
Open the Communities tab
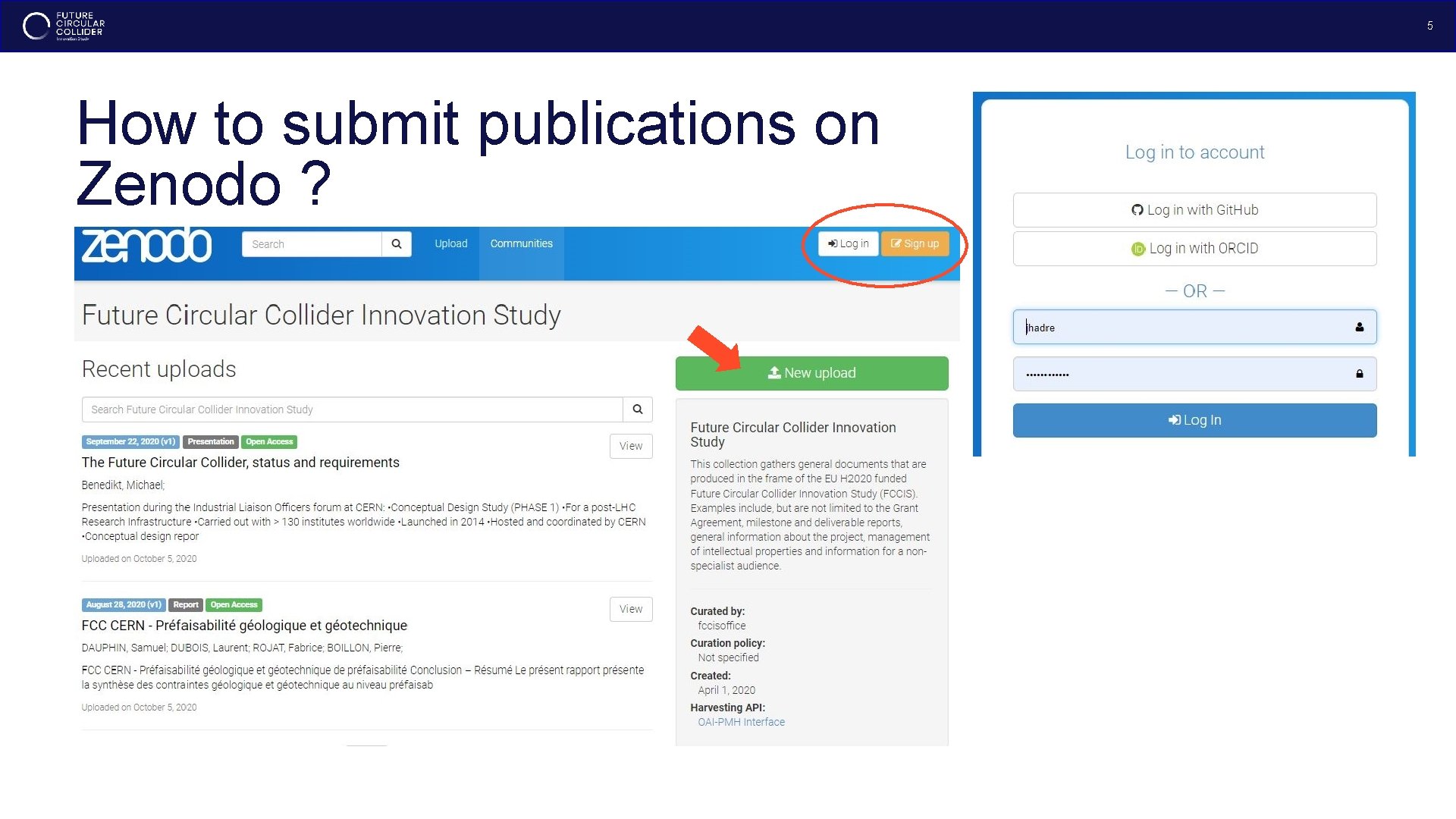pyautogui.click(x=521, y=243)
